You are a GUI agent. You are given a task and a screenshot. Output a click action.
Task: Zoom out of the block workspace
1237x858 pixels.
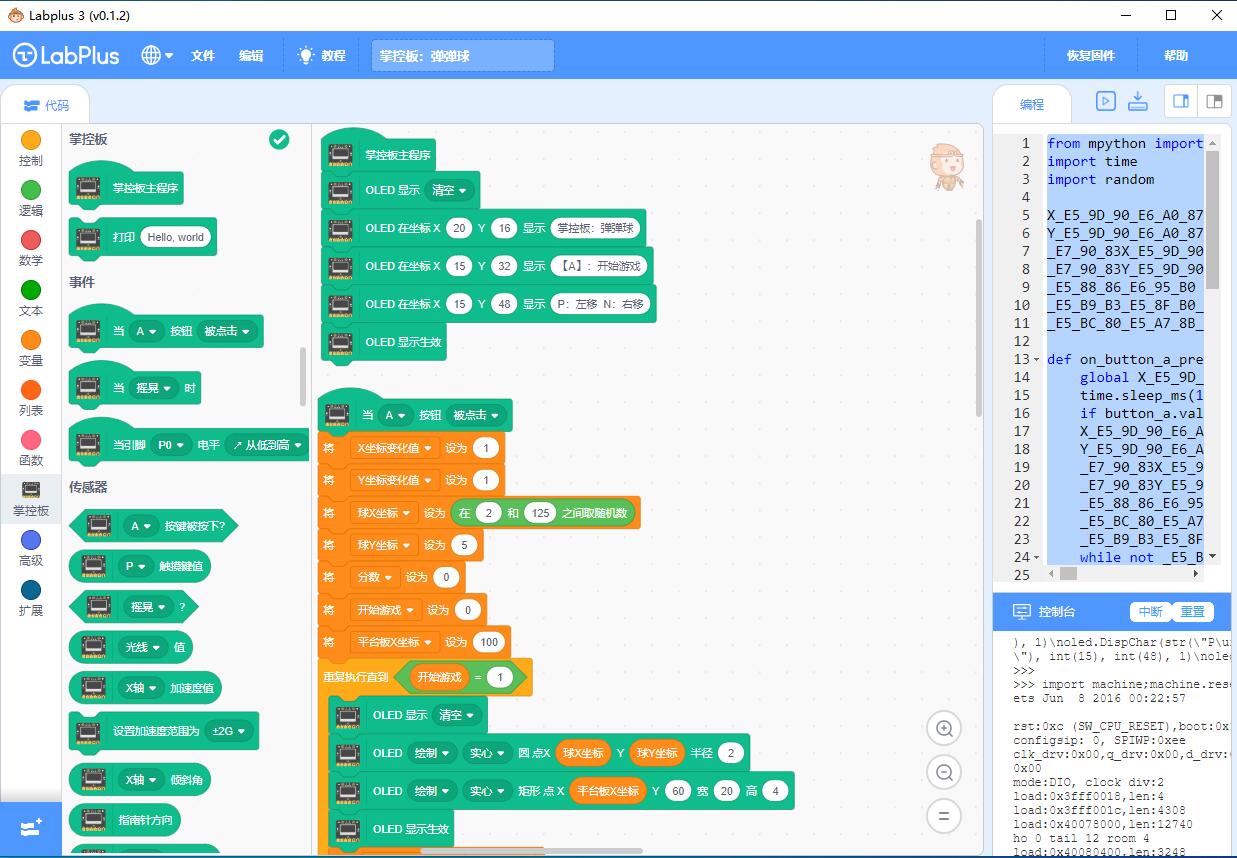tap(943, 772)
